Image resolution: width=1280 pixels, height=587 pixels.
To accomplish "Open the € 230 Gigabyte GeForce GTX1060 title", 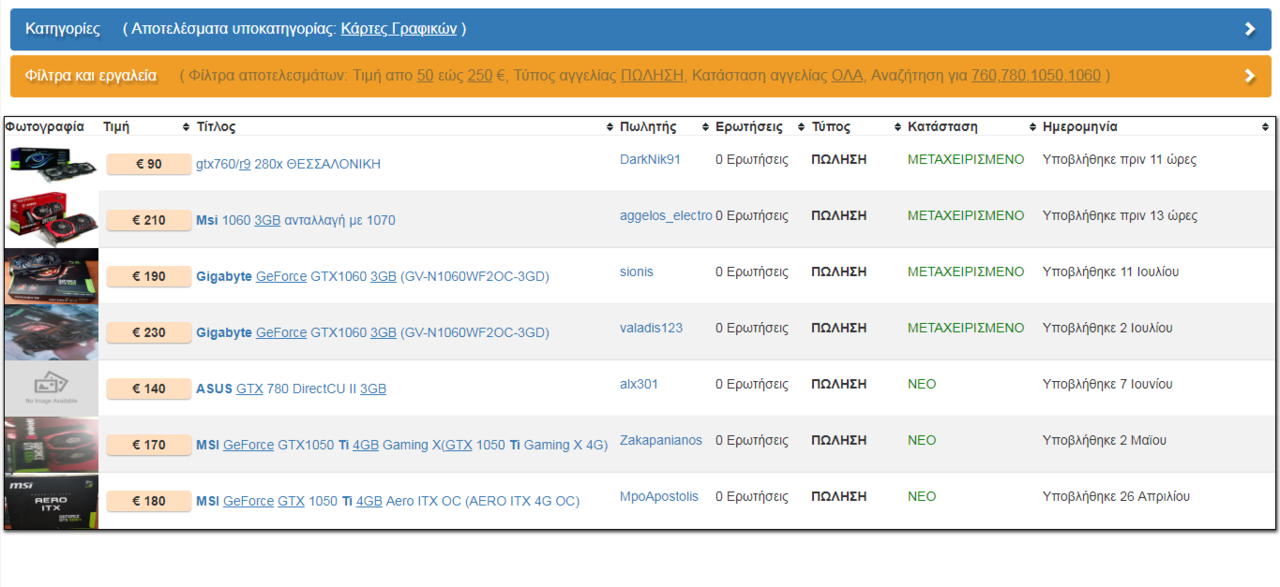I will 372,332.
